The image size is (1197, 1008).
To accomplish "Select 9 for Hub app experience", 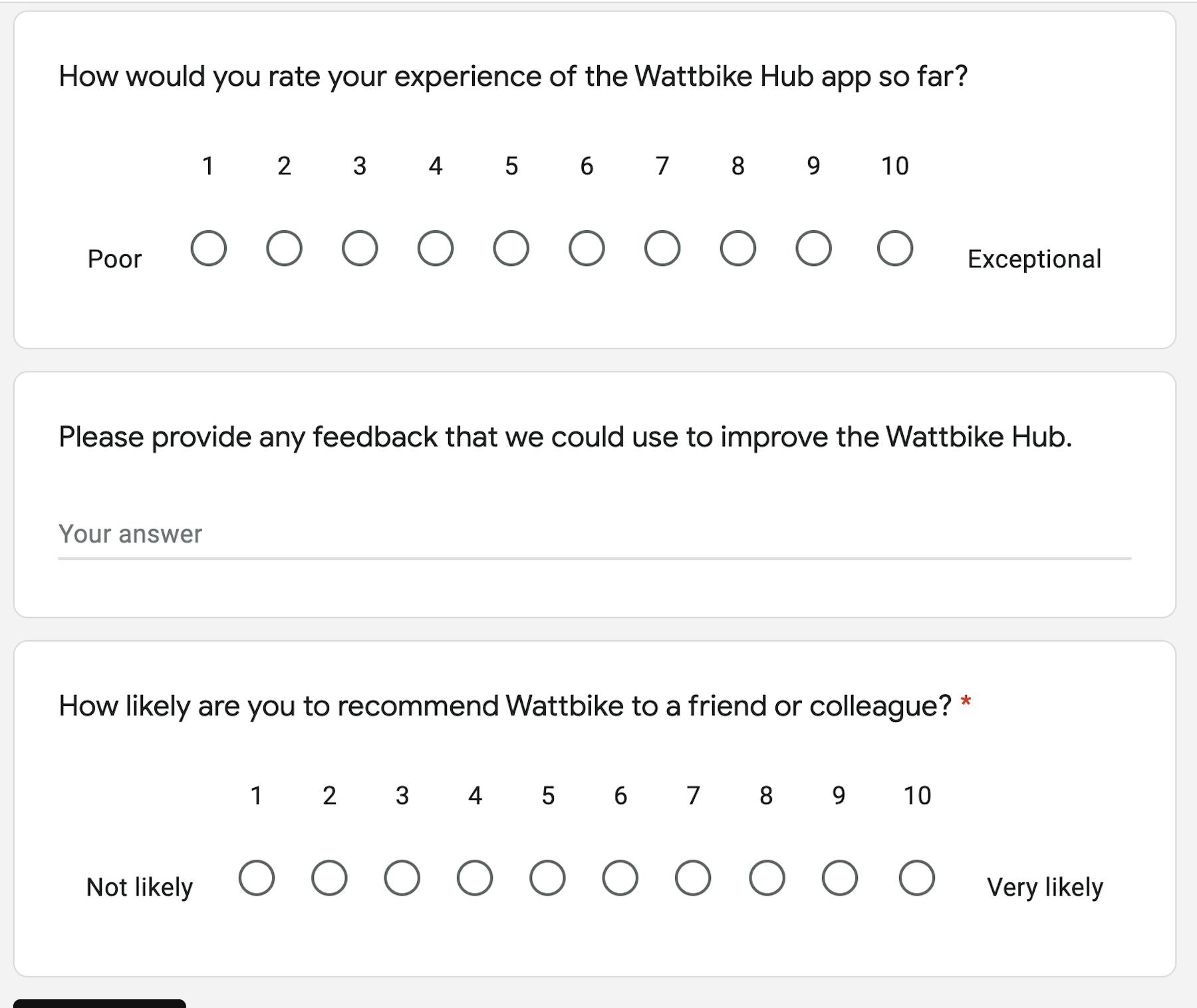I will [813, 249].
